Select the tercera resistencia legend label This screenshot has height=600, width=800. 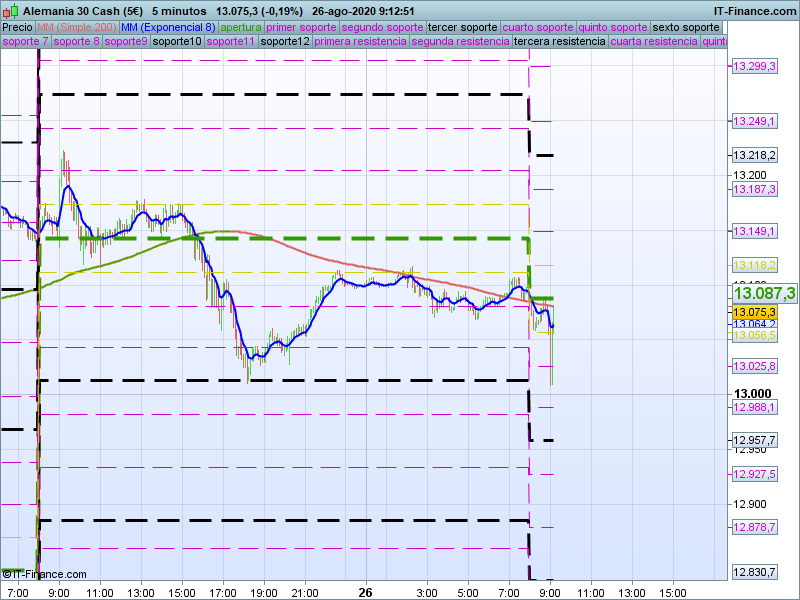[x=559, y=42]
